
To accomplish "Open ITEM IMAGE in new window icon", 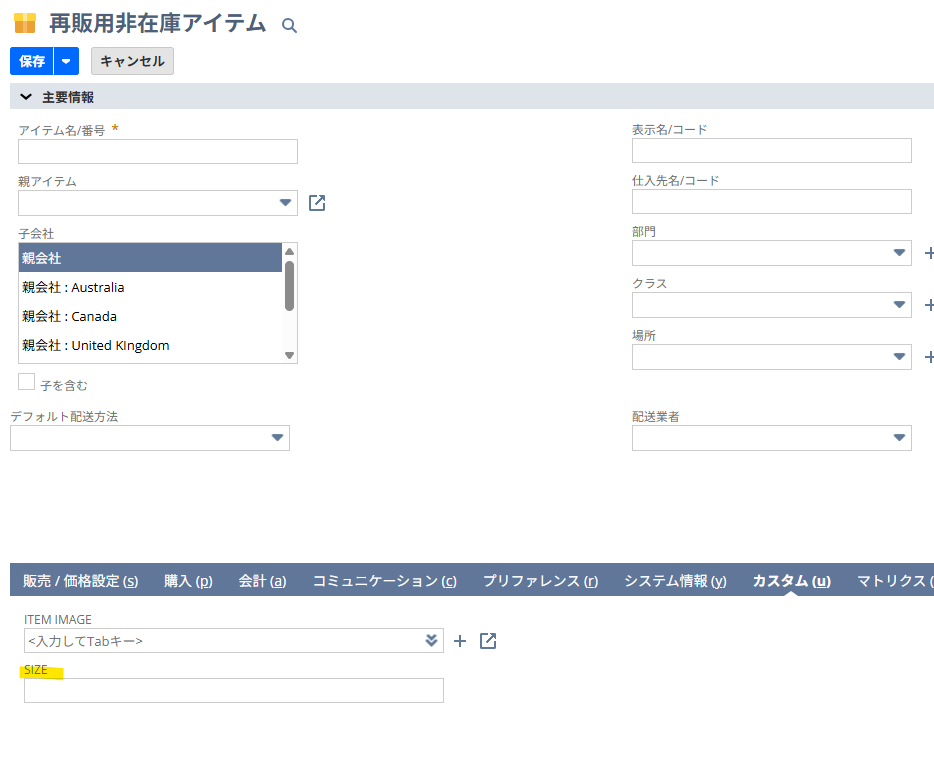I will point(488,641).
